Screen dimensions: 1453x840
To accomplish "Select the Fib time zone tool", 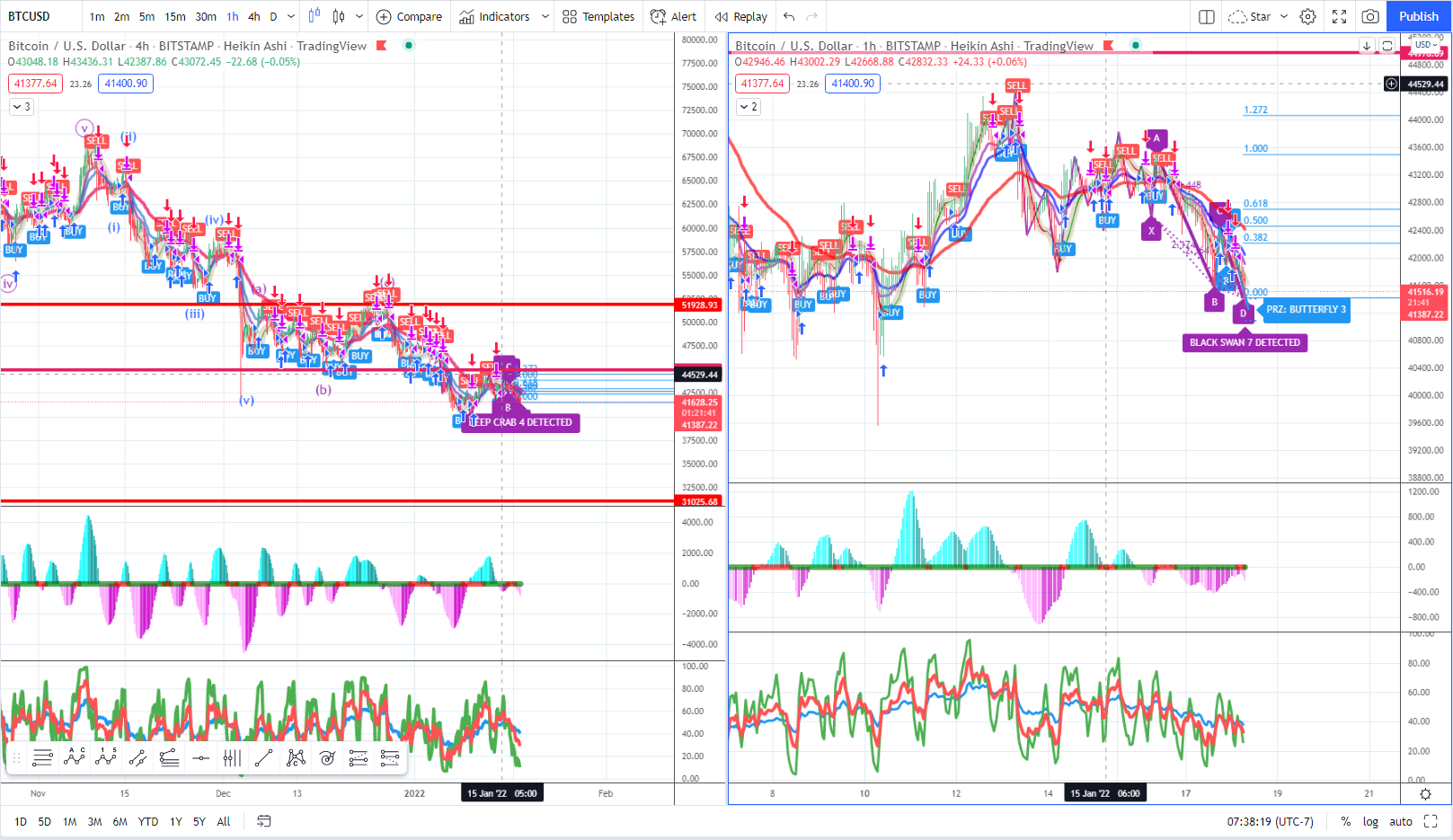I will 232,758.
